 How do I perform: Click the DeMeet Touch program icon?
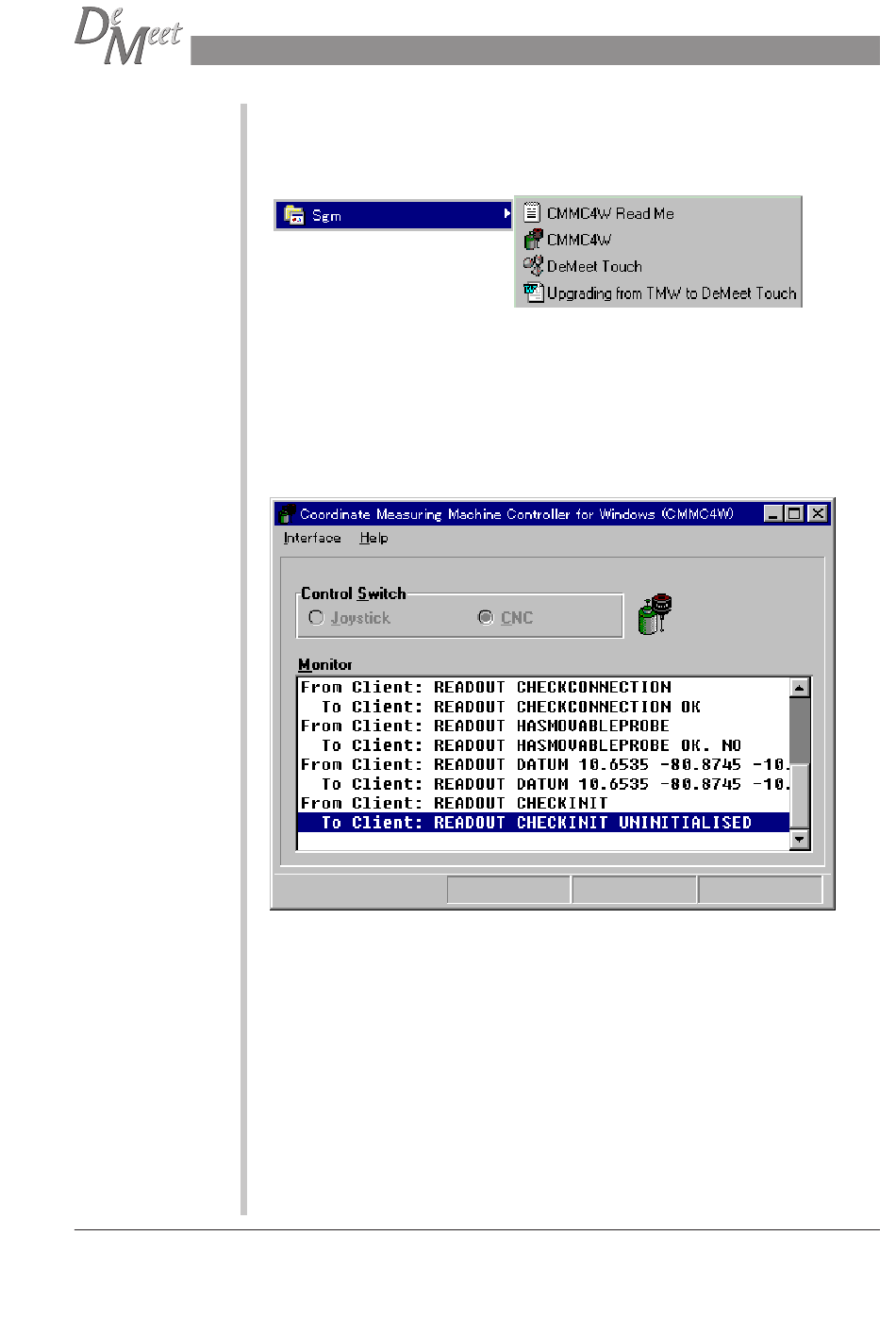[x=533, y=266]
